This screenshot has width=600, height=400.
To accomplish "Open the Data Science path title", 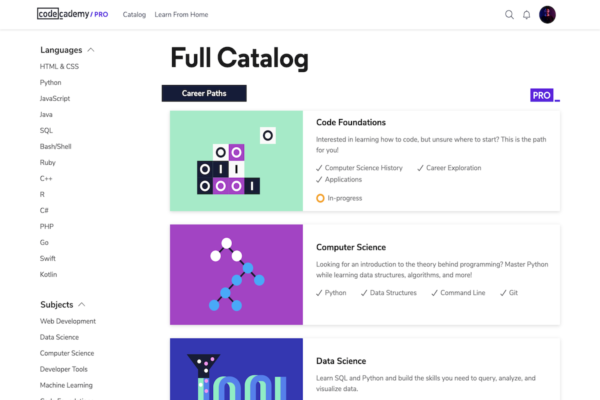I will (x=341, y=361).
